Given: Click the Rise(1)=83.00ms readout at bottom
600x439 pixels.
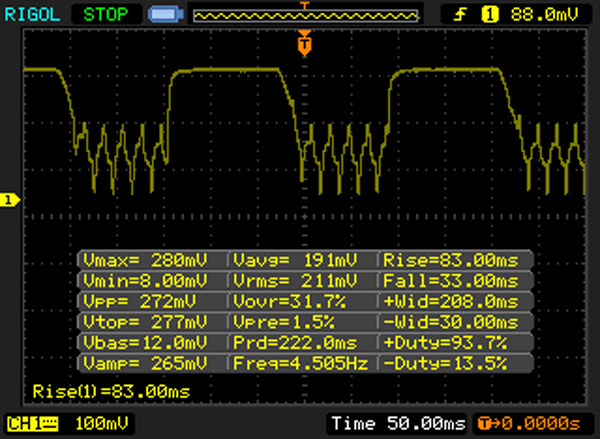Looking at the screenshot, I should pyautogui.click(x=111, y=392).
